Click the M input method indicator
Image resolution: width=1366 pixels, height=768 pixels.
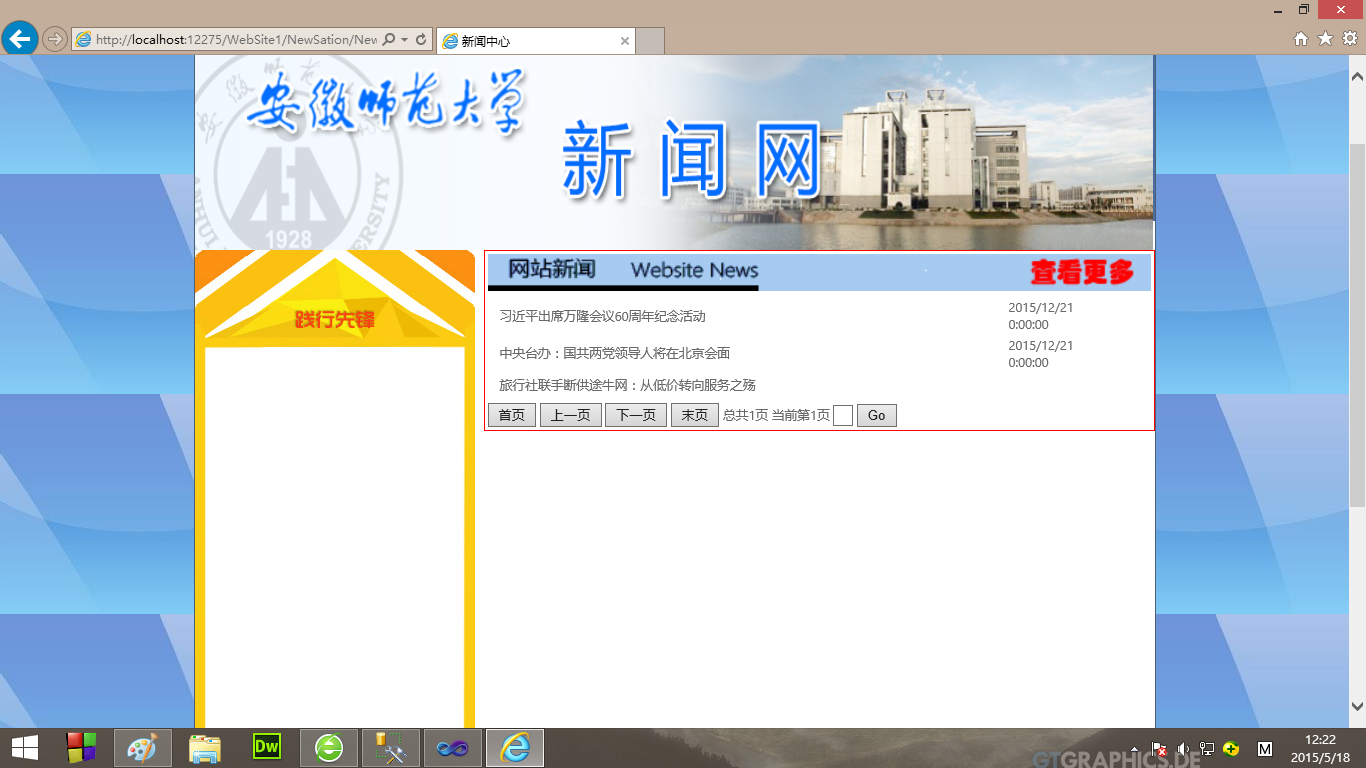click(x=1264, y=749)
